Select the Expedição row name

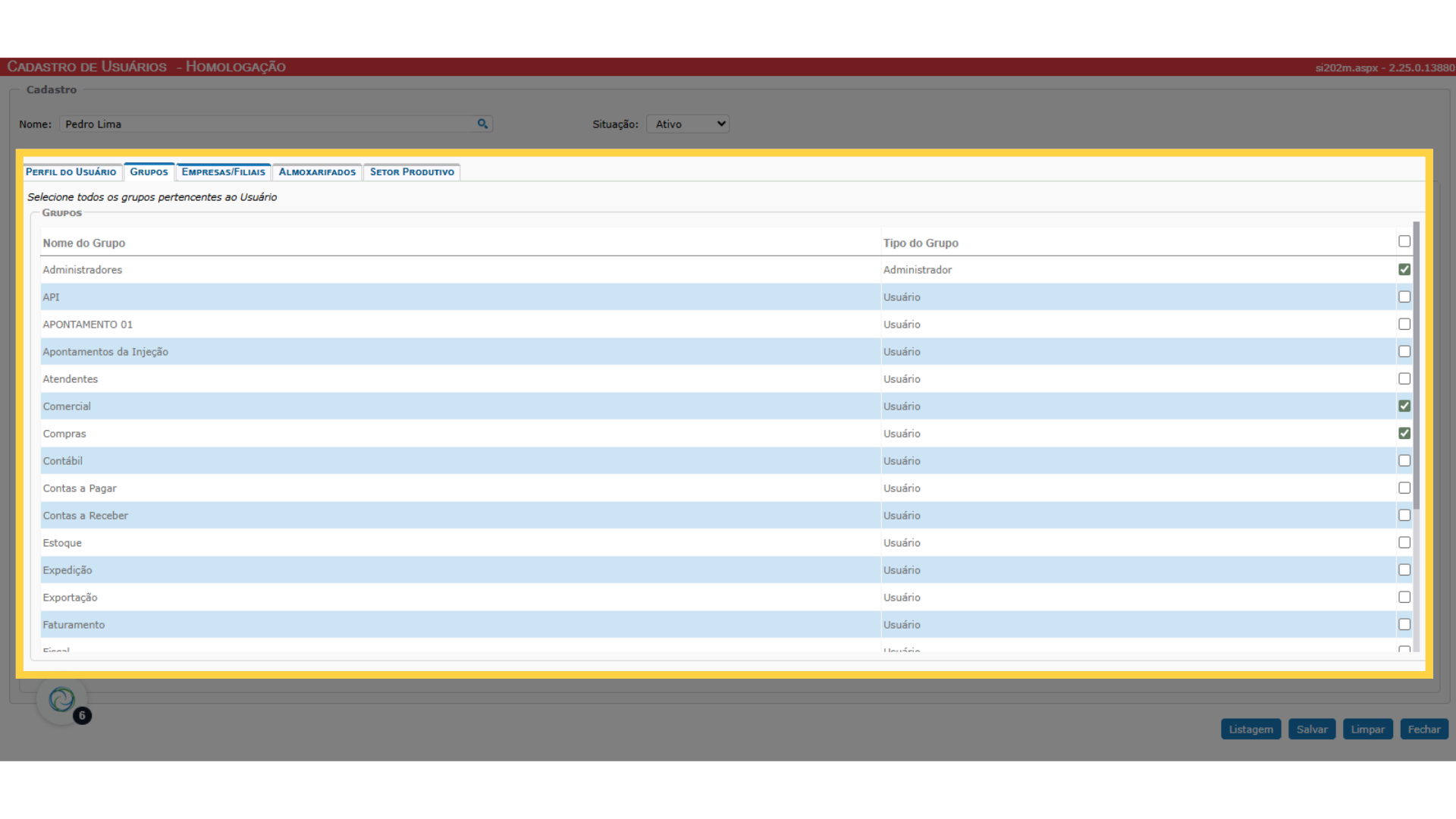pos(67,570)
